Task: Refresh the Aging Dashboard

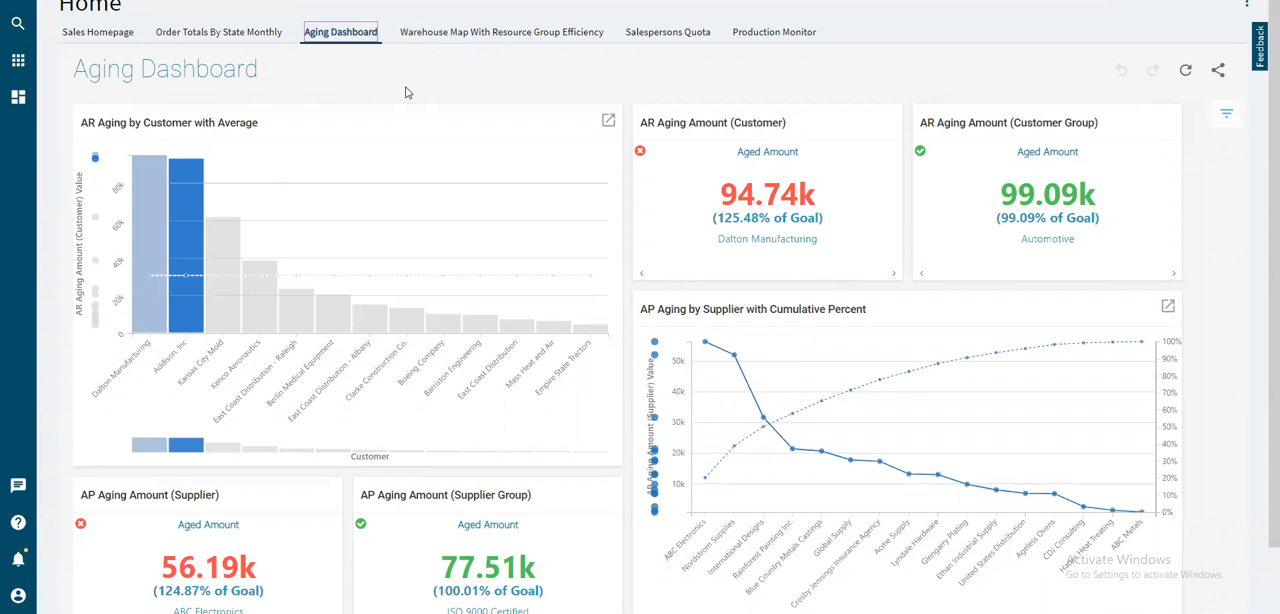Action: click(x=1185, y=70)
